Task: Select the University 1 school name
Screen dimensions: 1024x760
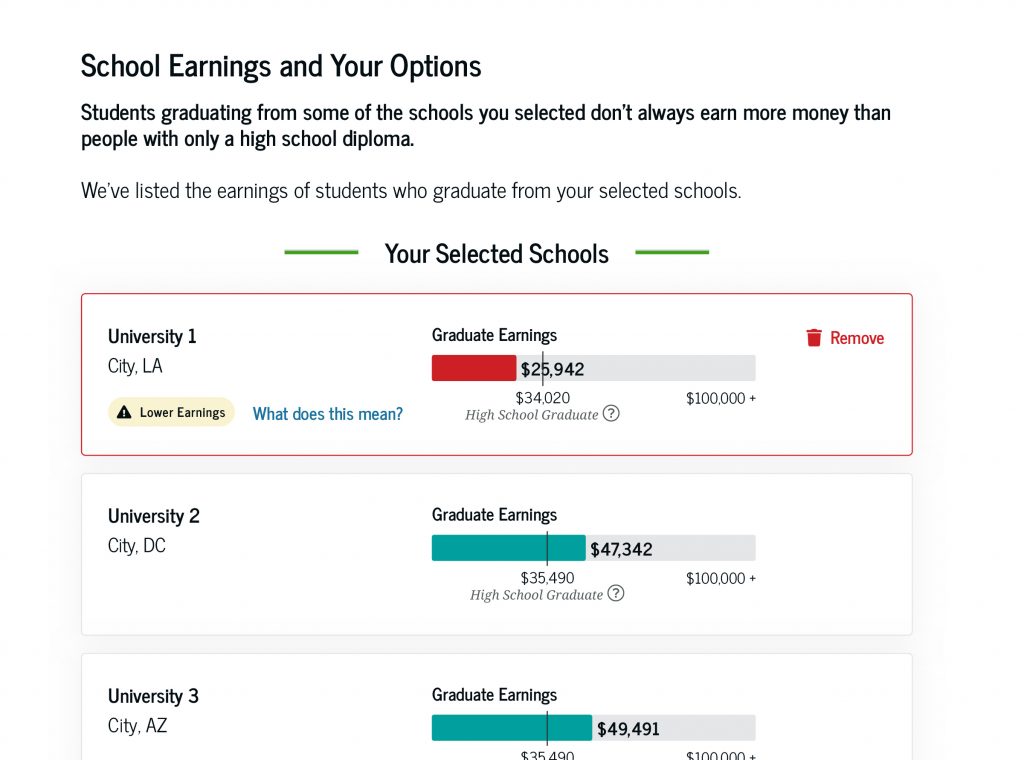Action: point(152,336)
